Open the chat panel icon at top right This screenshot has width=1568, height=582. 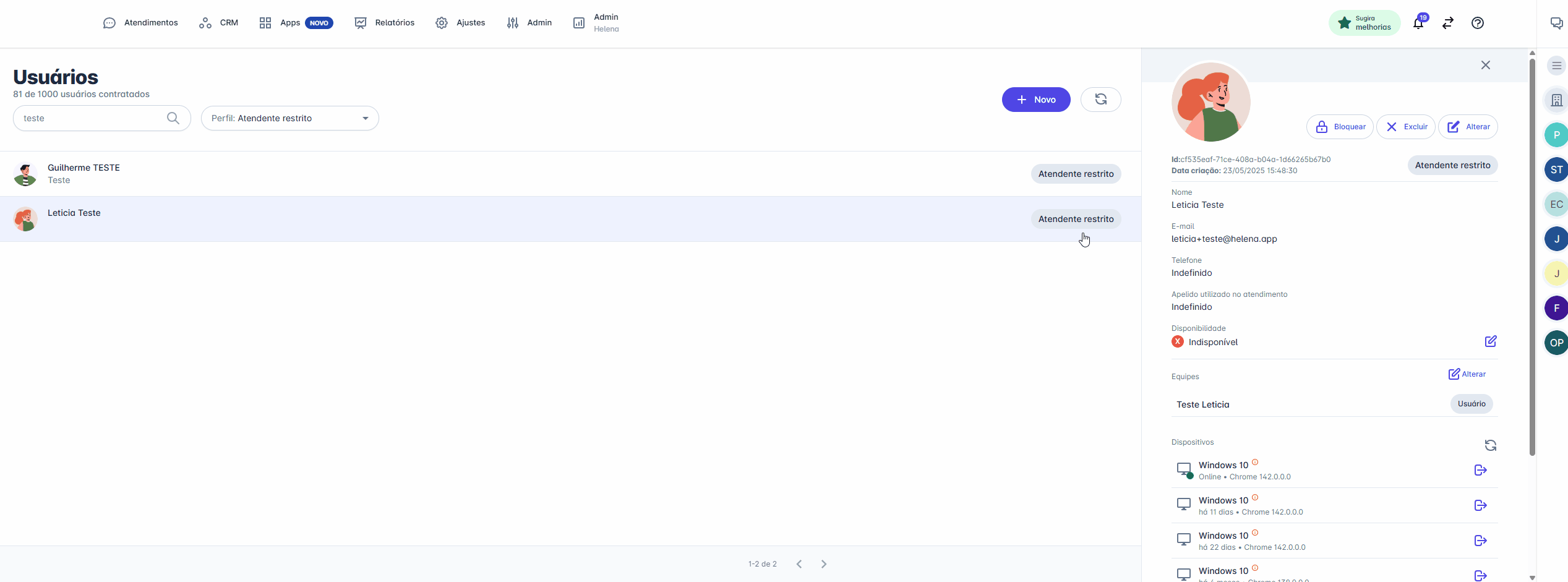pyautogui.click(x=1556, y=23)
